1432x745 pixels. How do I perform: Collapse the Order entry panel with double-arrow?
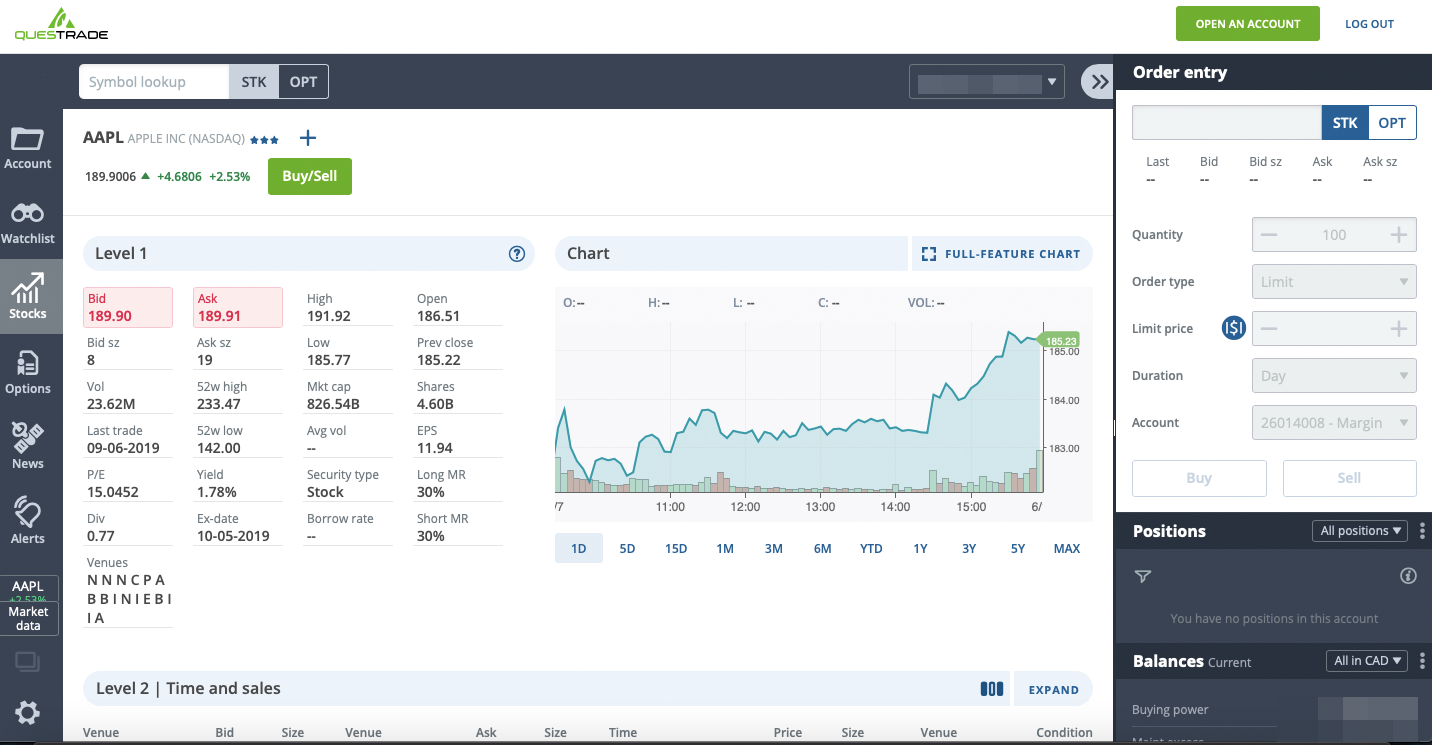point(1099,82)
